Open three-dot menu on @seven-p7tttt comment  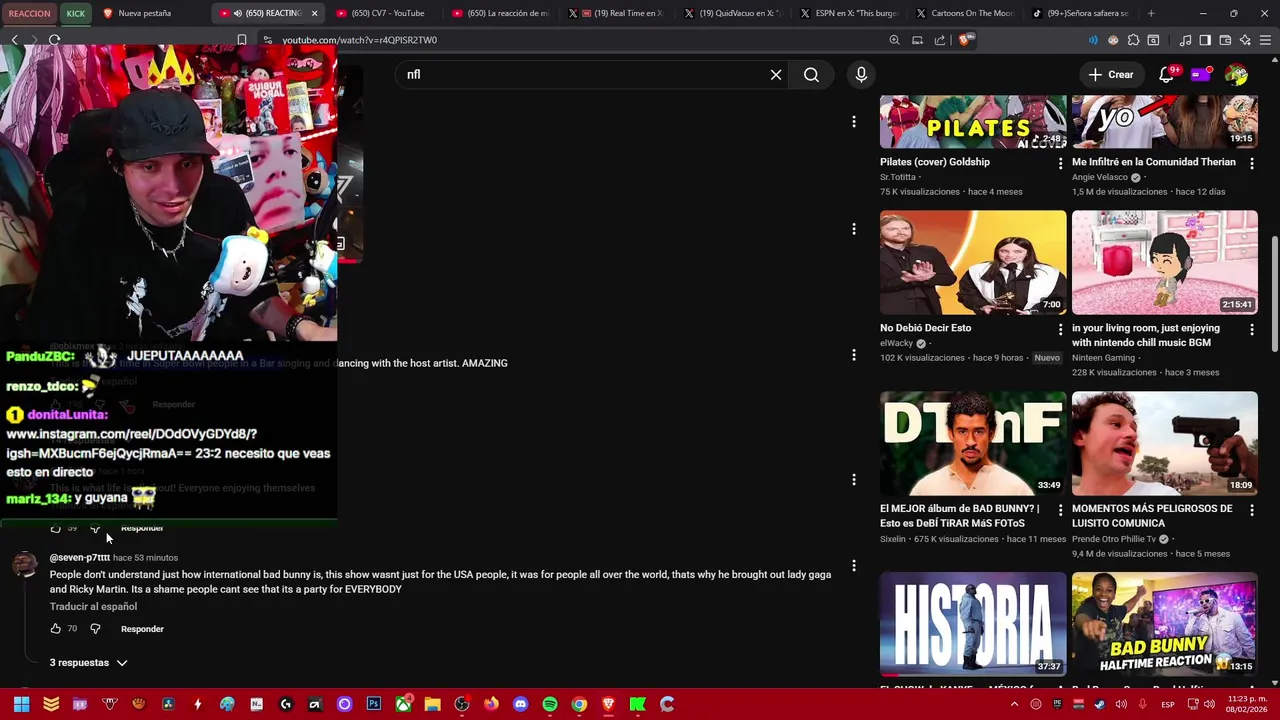click(x=853, y=566)
